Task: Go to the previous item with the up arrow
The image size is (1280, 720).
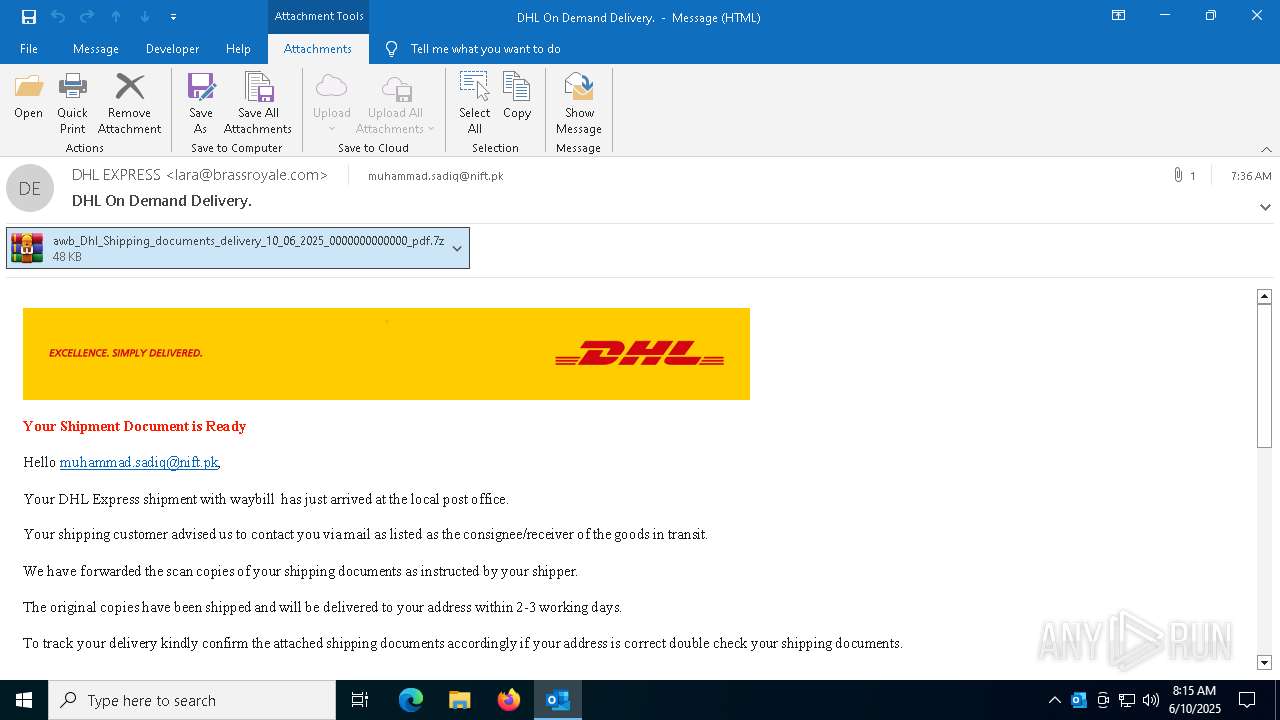Action: [116, 17]
